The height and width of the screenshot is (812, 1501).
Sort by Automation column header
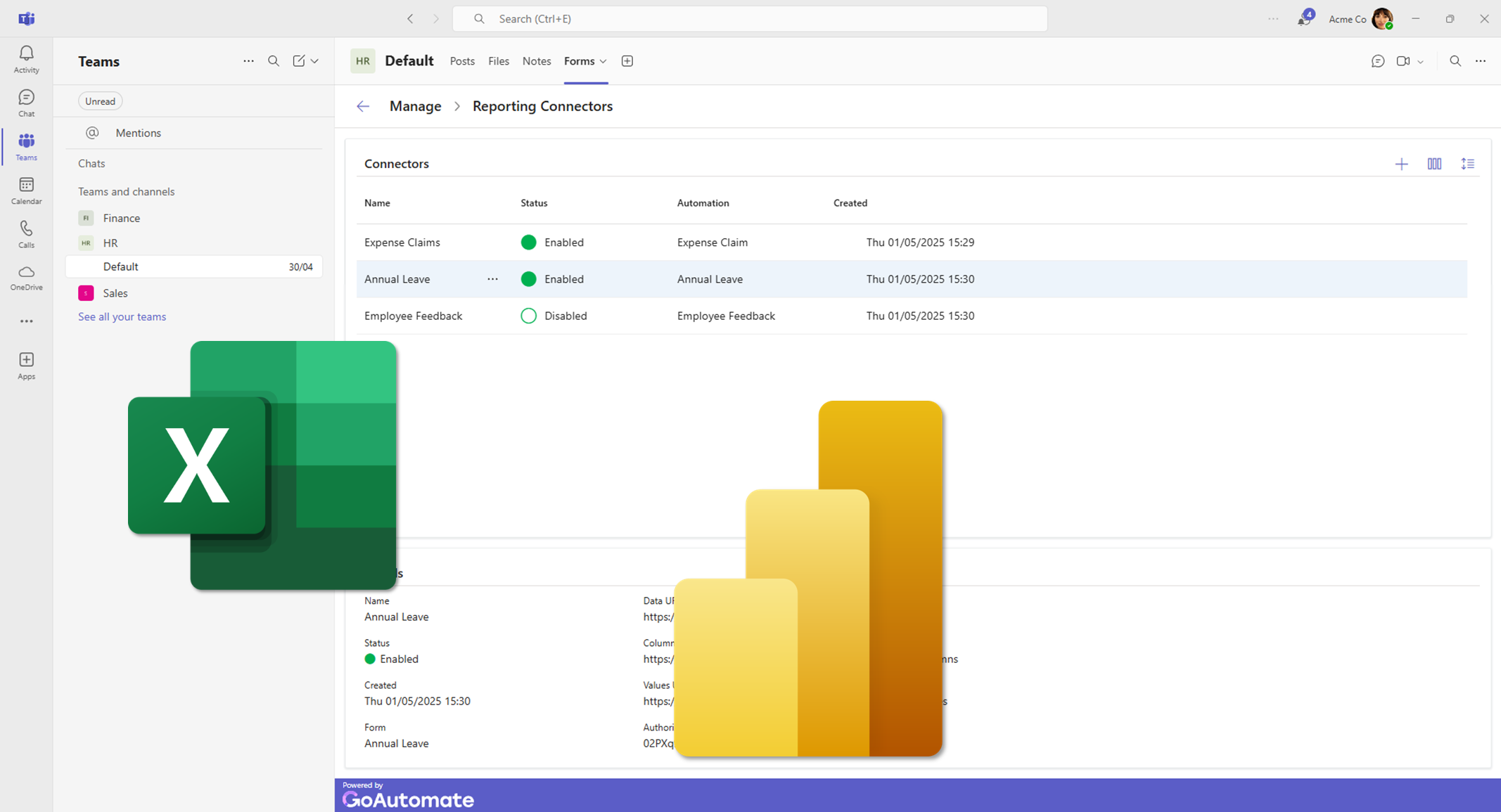pyautogui.click(x=703, y=203)
